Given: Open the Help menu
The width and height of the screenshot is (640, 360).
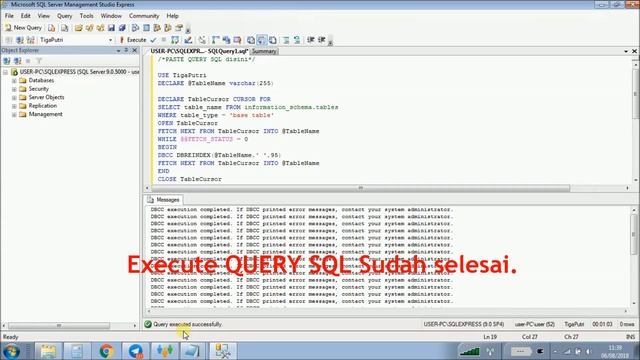Looking at the screenshot, I should pos(172,16).
